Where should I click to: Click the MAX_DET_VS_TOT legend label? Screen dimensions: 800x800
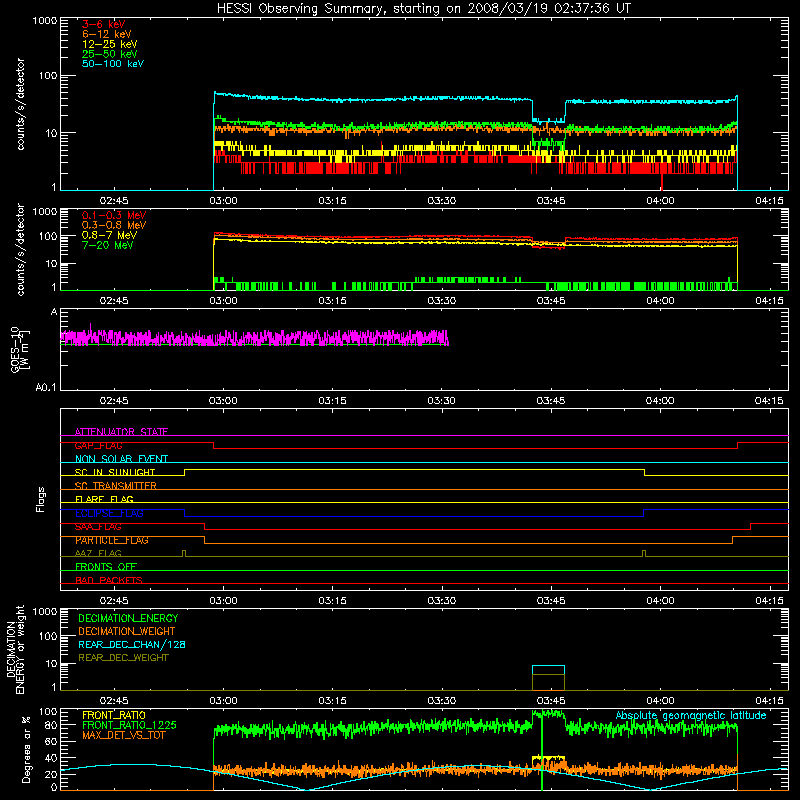[x=124, y=735]
